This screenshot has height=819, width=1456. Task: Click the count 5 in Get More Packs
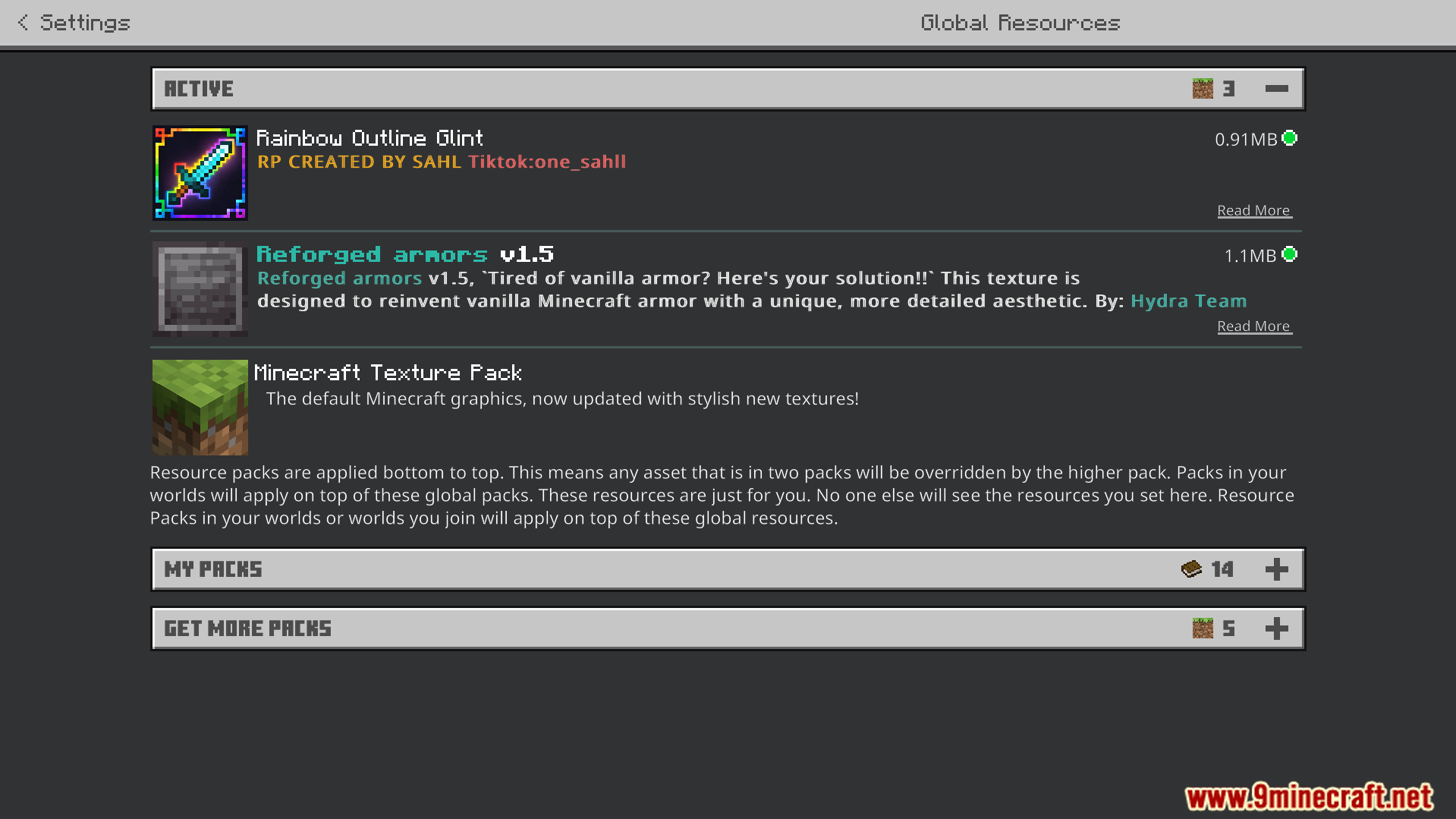1229,628
